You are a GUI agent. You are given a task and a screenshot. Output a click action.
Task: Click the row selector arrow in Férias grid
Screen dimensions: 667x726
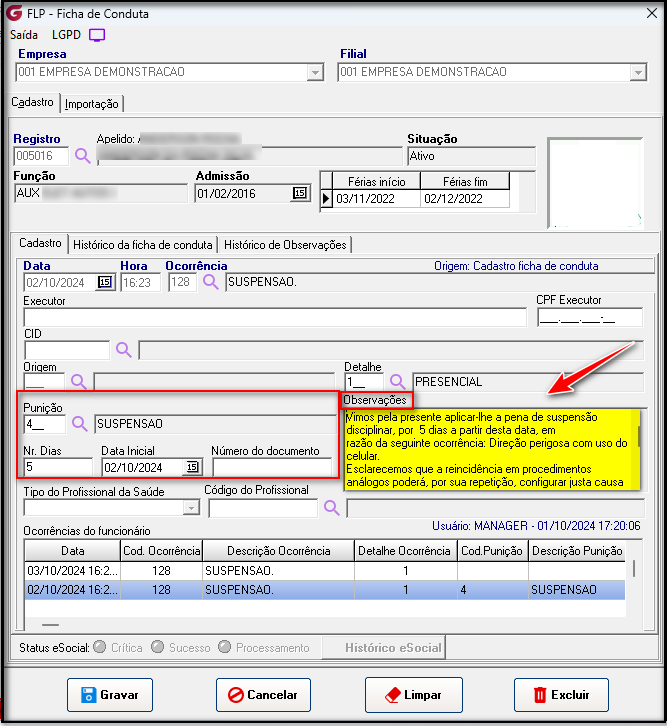click(326, 199)
